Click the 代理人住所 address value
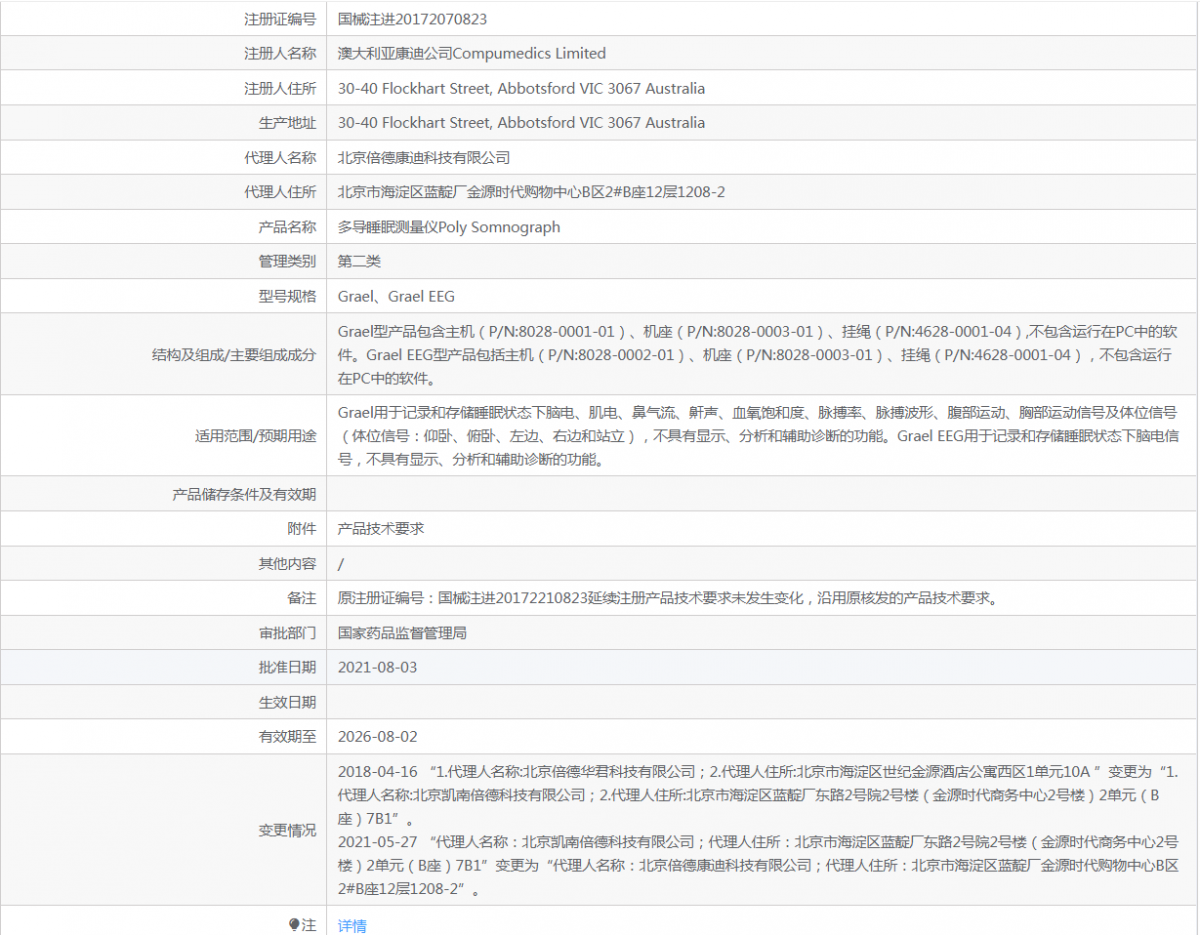This screenshot has height=935, width=1200. tap(531, 192)
